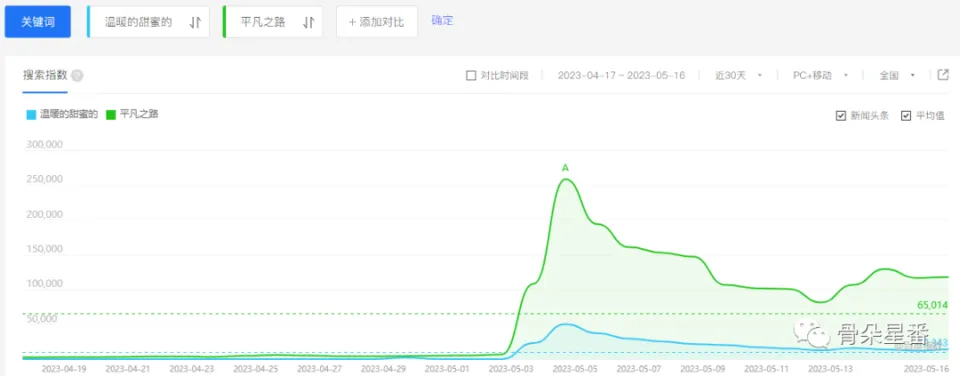Open the export/share icon at top right
Image resolution: width=960 pixels, height=376 pixels.
[943, 75]
